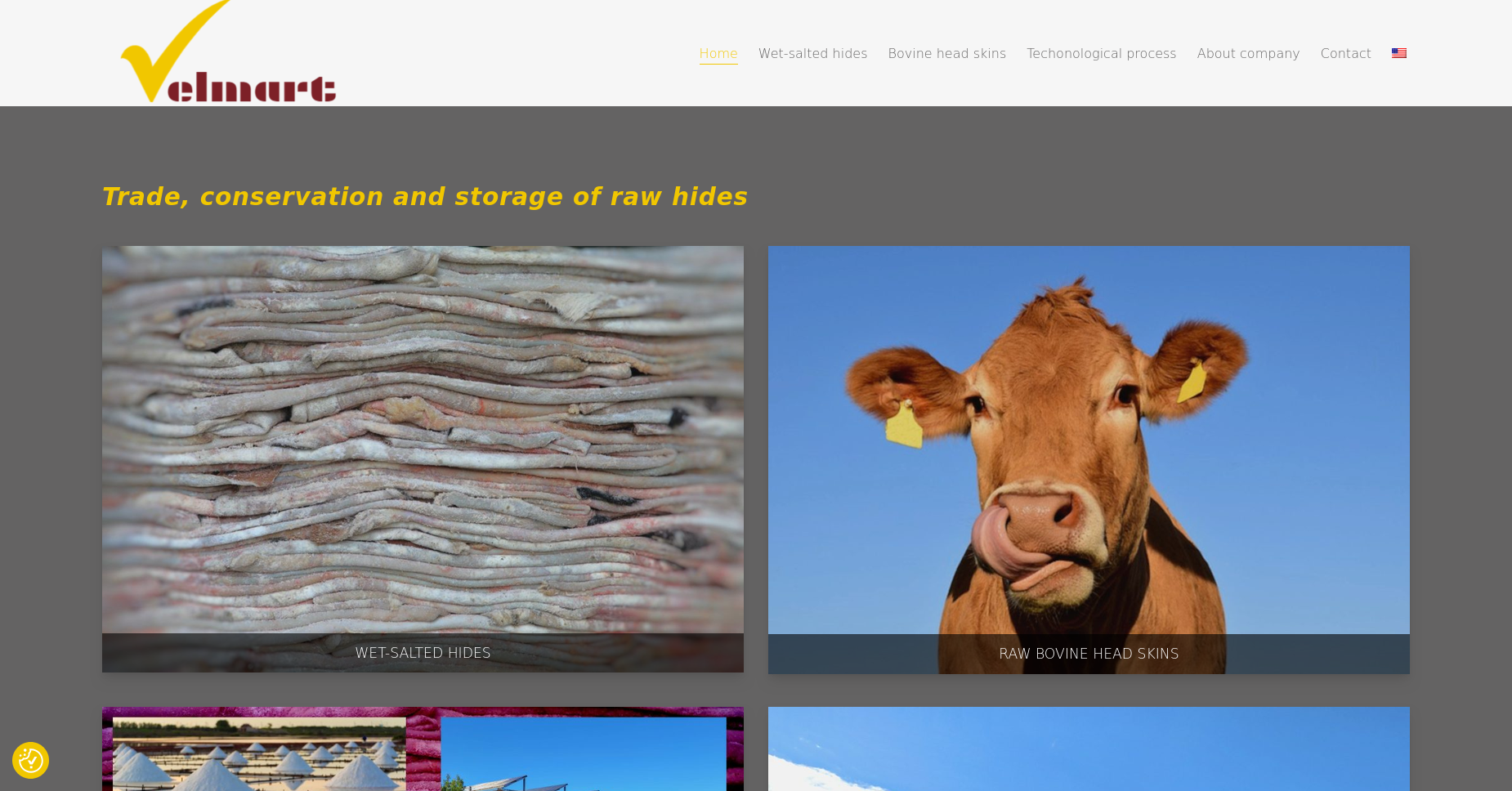Click the salt piles collage image

423,749
